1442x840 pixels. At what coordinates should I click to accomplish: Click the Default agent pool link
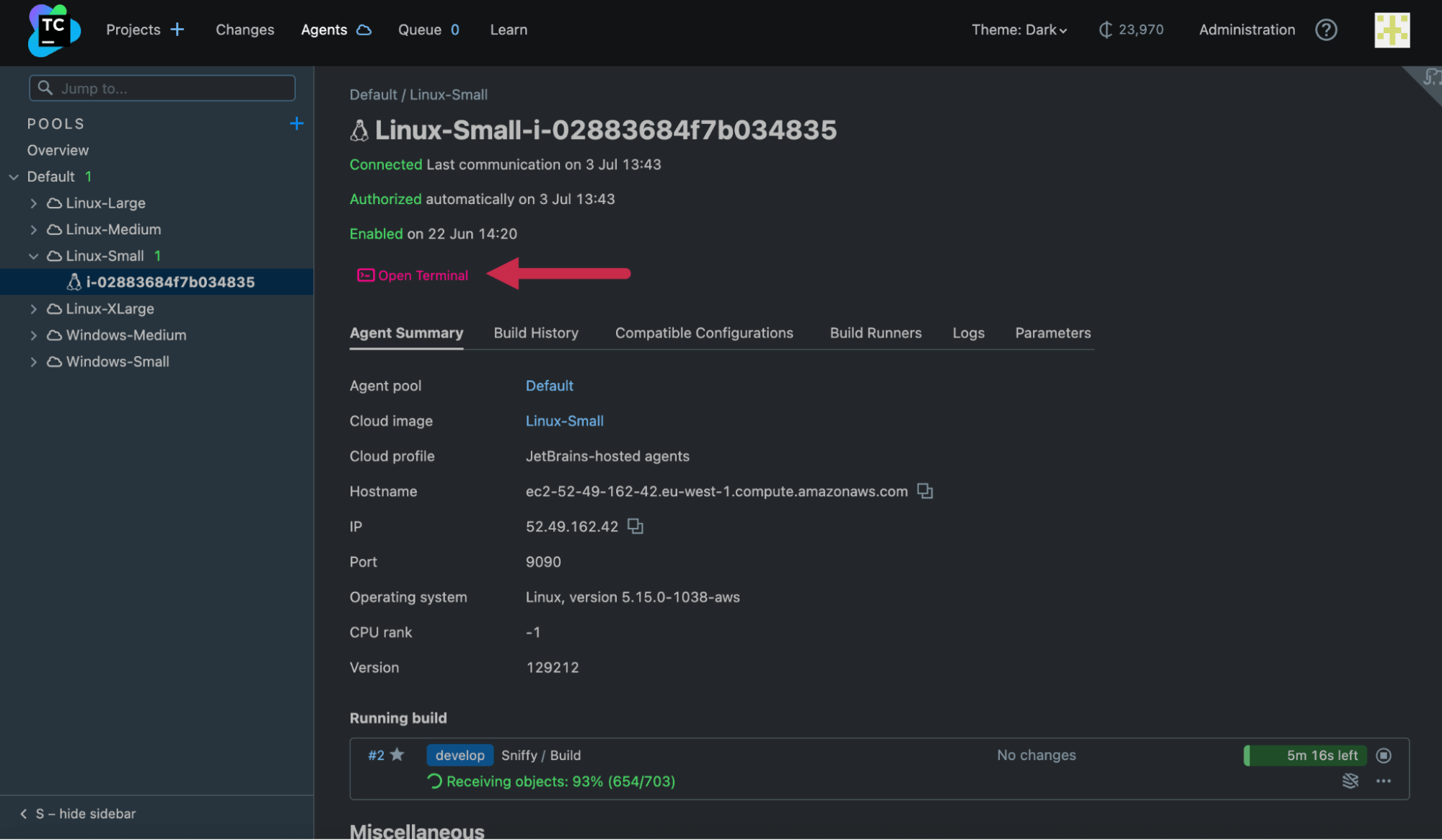(549, 386)
